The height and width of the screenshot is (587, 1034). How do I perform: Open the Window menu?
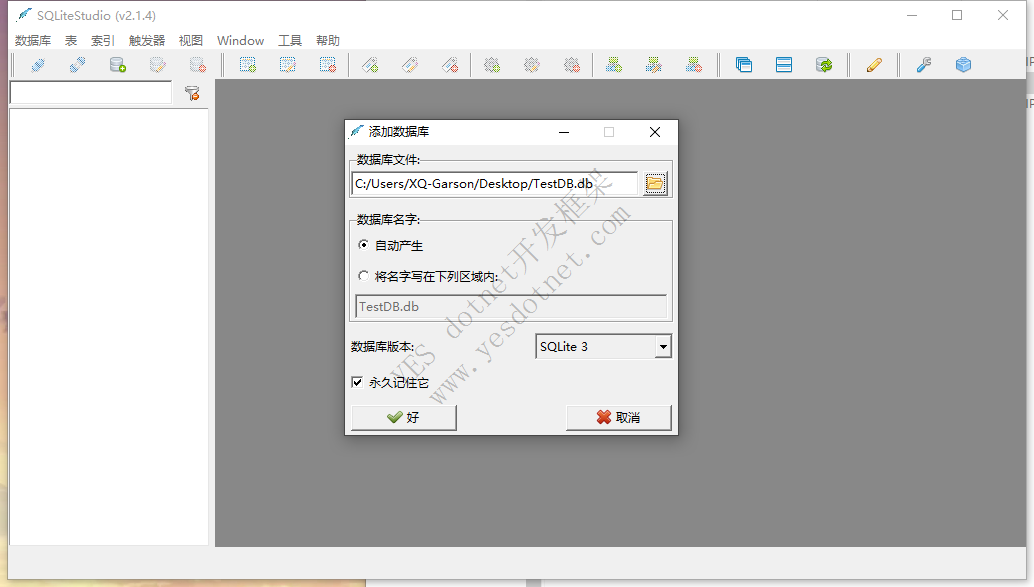click(x=241, y=40)
